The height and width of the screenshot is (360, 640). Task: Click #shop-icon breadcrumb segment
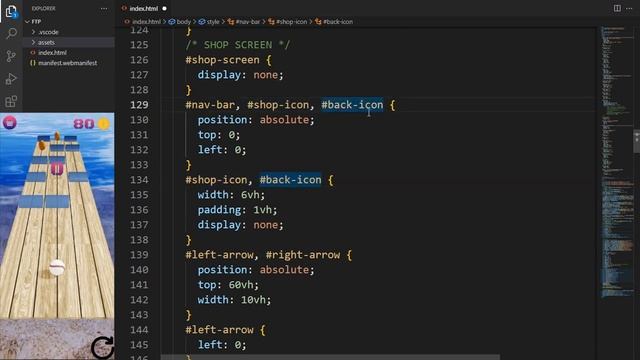[x=291, y=22]
